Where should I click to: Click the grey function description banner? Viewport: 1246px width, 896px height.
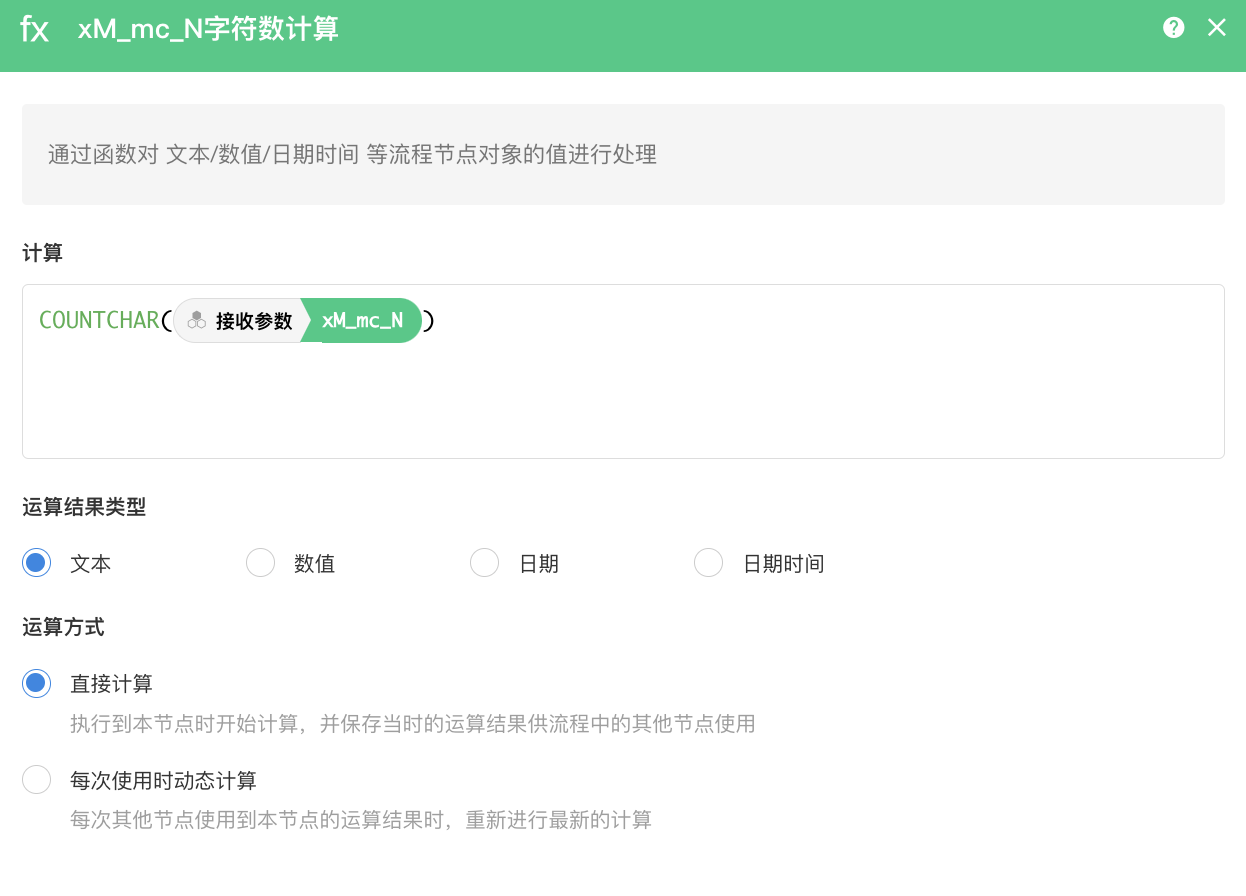622,154
